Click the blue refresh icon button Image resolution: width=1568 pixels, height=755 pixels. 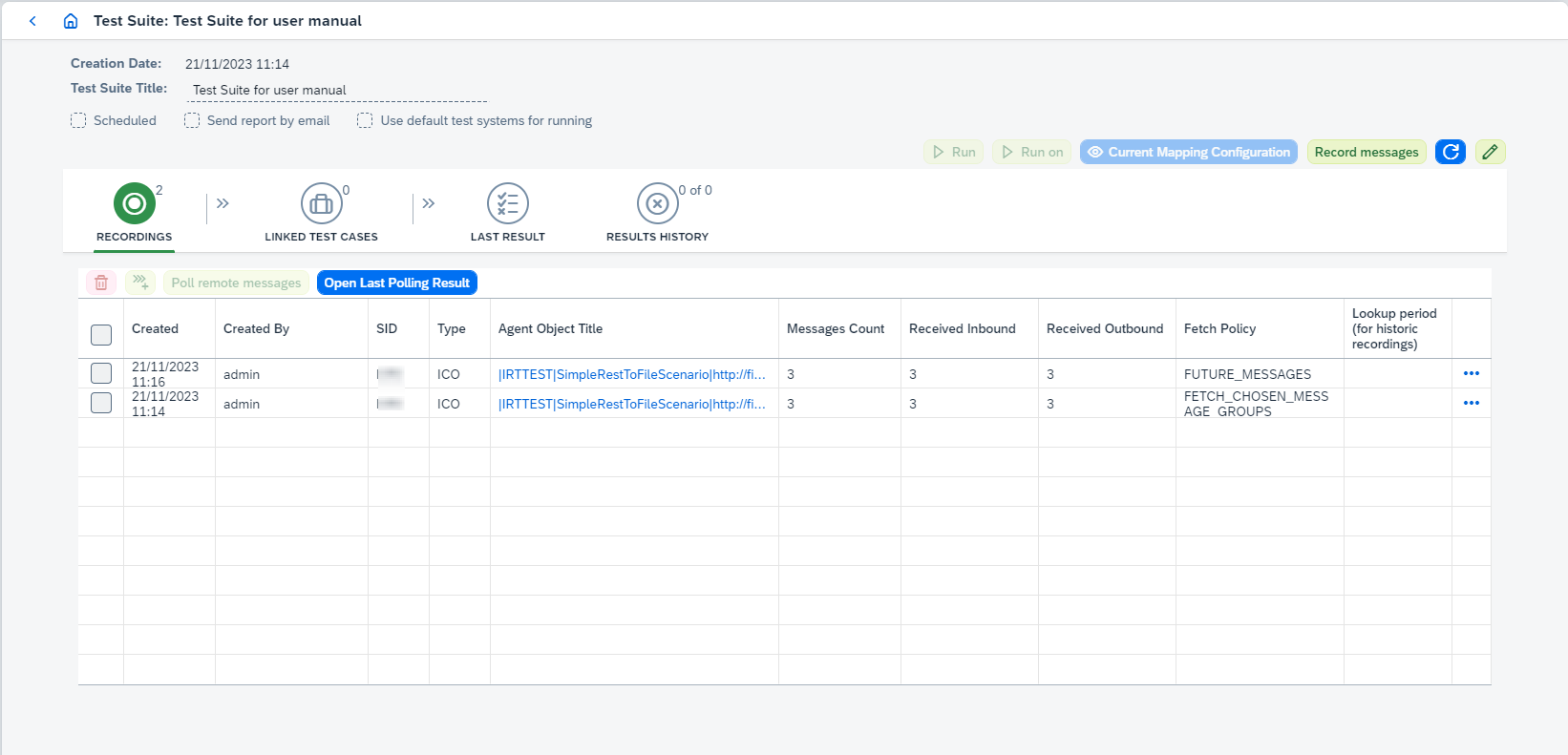click(1451, 152)
